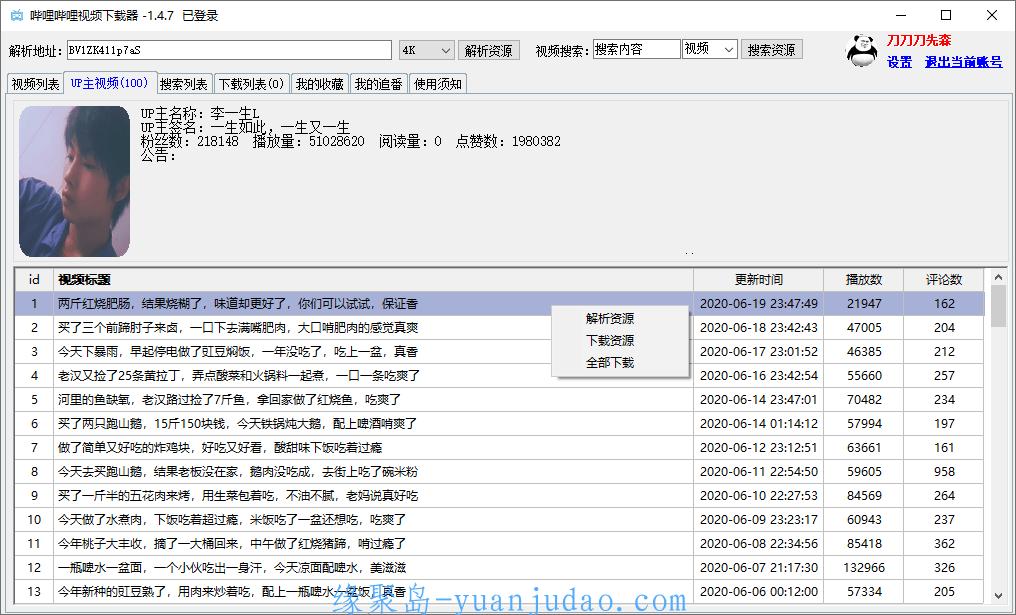The image size is (1016, 615).
Task: Click play count 132966
Action: pyautogui.click(x=864, y=567)
